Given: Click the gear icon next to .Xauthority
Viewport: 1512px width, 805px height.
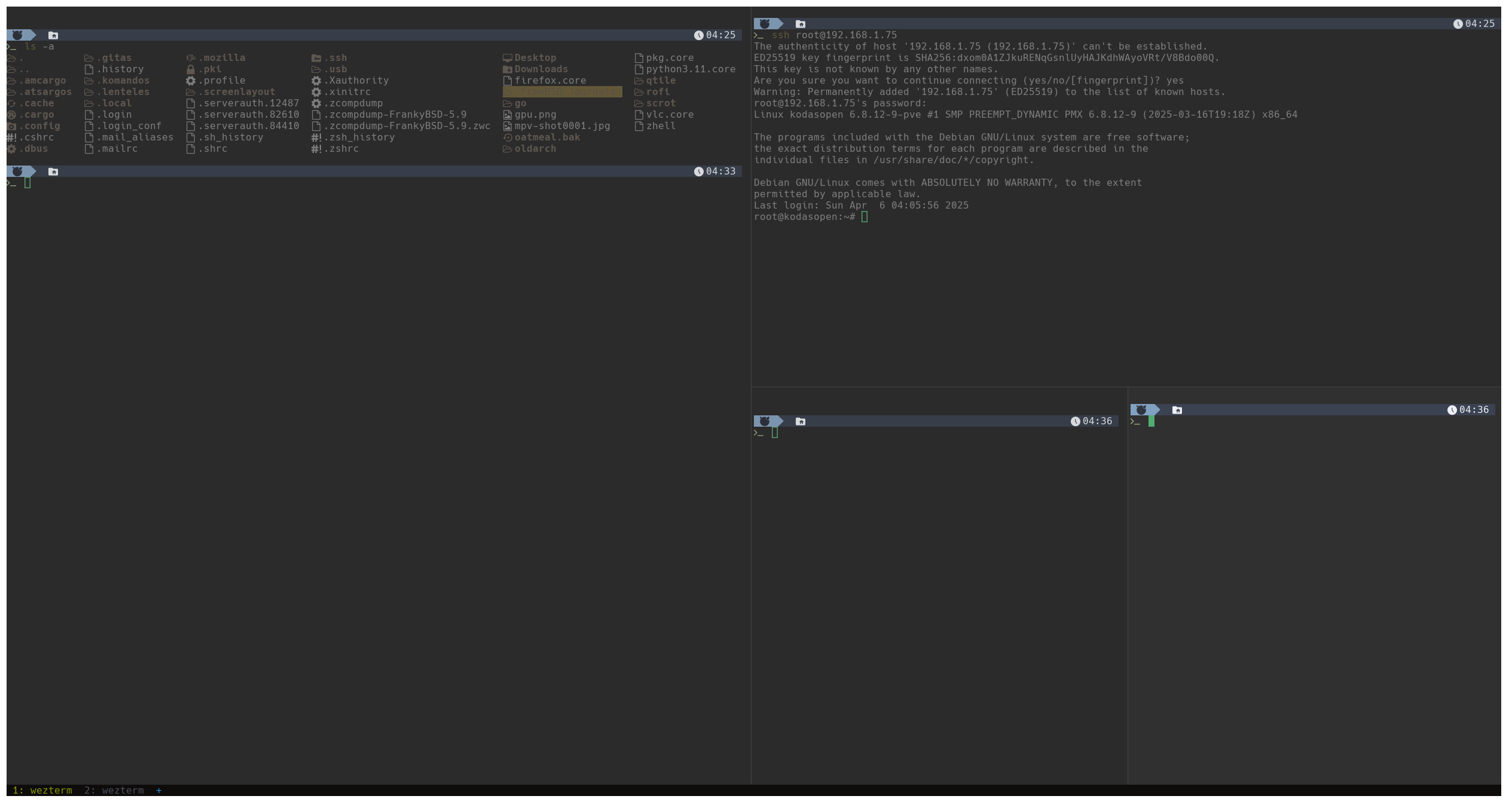Looking at the screenshot, I should click(316, 81).
